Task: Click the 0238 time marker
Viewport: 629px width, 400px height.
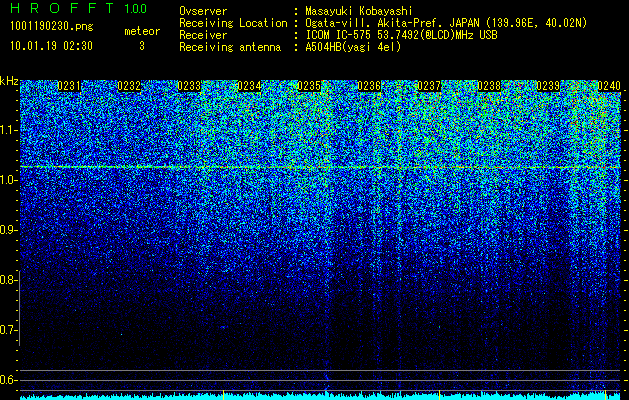Action: point(489,86)
